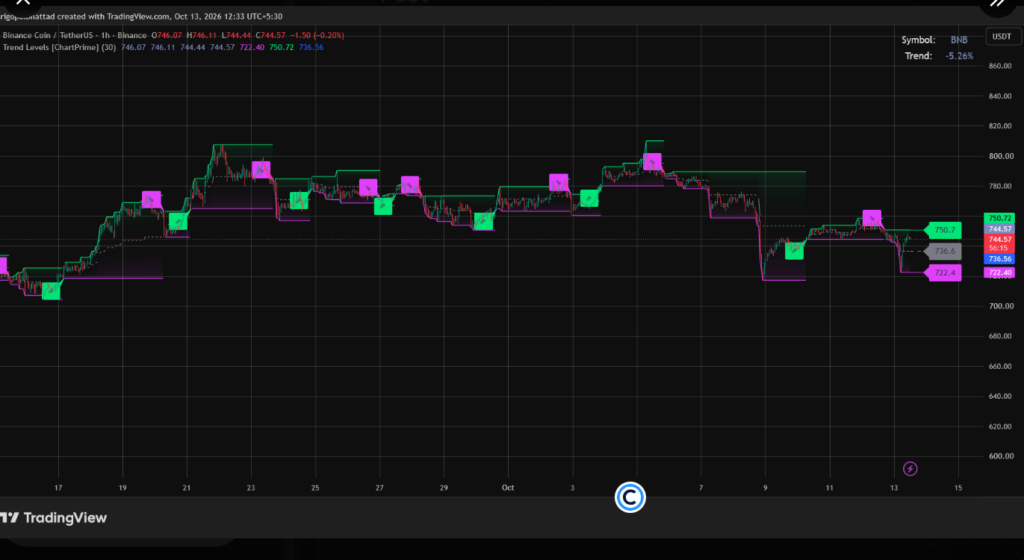Click the date label 27 on the time axis
The width and height of the screenshot is (1024, 560).
point(379,488)
